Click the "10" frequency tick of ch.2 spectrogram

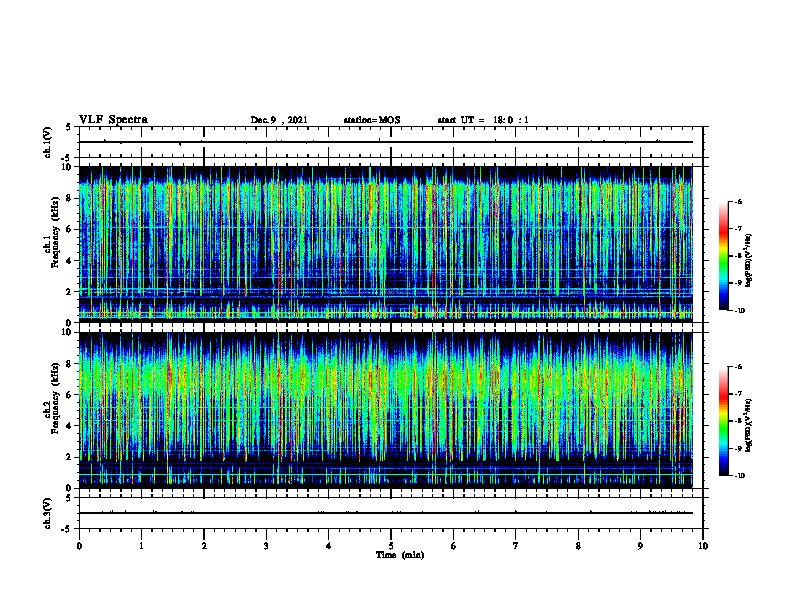pyautogui.click(x=67, y=332)
